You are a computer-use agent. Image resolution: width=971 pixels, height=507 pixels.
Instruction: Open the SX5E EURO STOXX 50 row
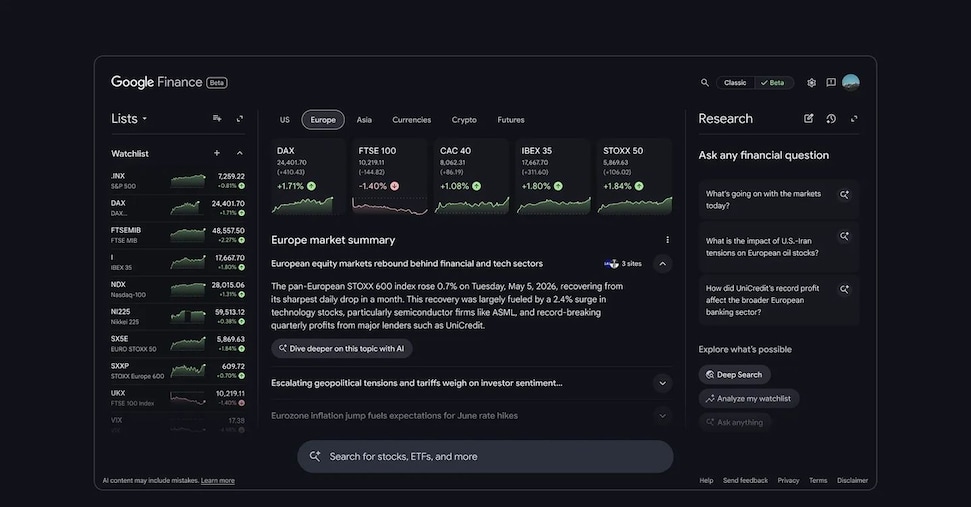click(178, 344)
